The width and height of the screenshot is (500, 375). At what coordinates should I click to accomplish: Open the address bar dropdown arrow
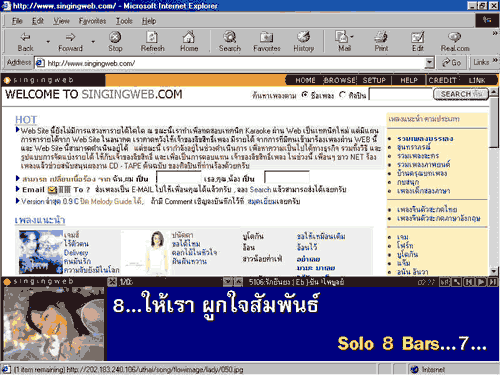430,63
